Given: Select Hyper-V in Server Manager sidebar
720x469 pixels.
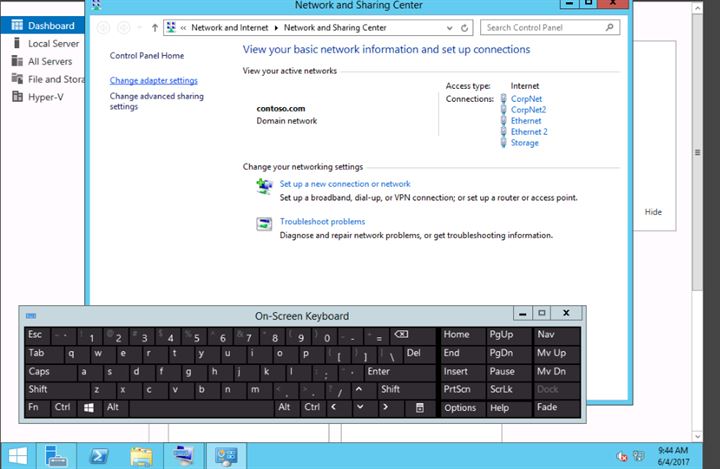Looking at the screenshot, I should click(44, 97).
